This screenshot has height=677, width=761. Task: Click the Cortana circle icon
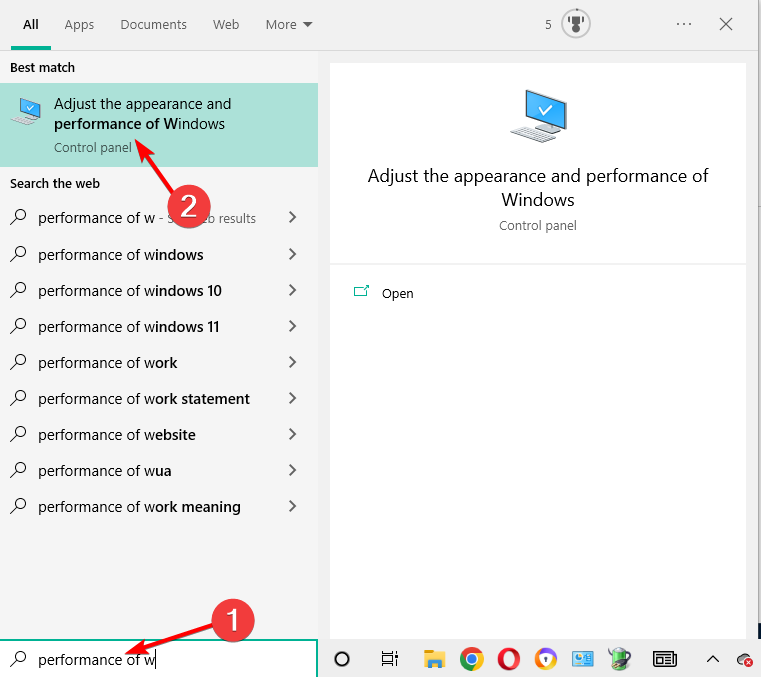(342, 658)
